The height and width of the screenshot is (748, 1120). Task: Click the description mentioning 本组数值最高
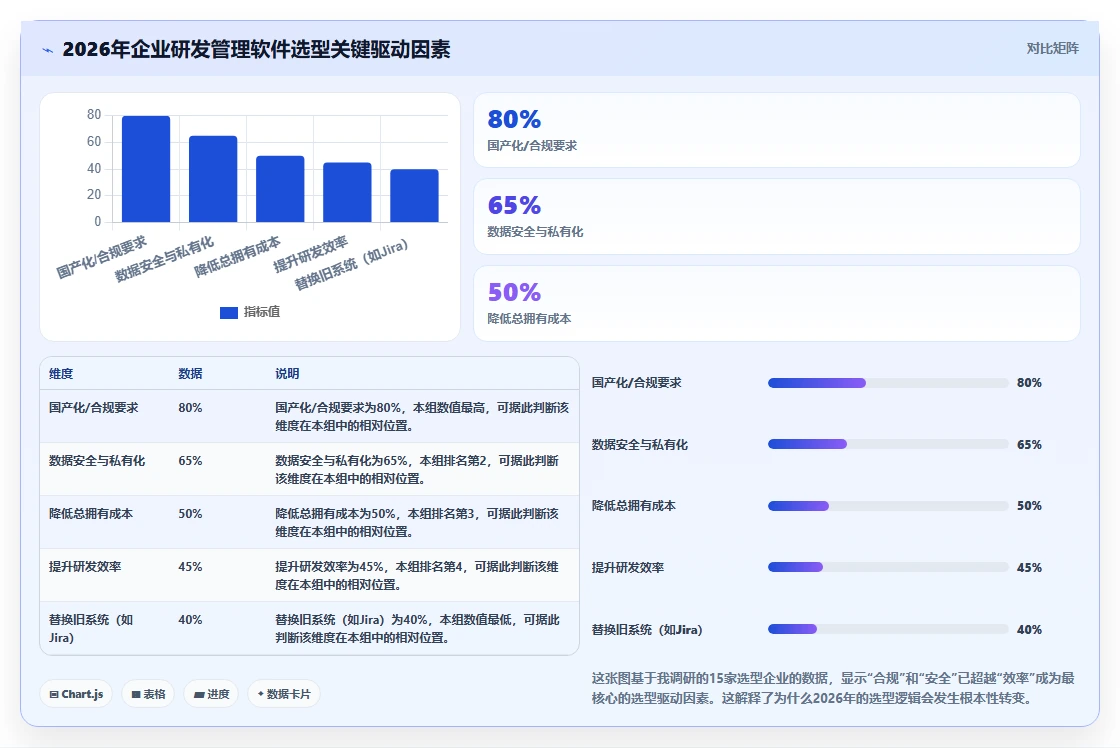point(422,417)
